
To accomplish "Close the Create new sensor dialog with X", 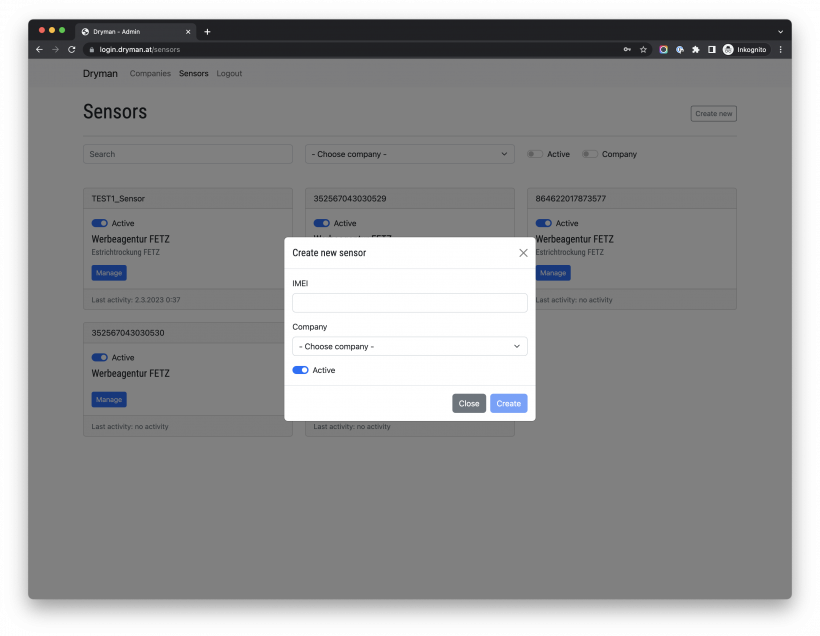I will pyautogui.click(x=523, y=253).
